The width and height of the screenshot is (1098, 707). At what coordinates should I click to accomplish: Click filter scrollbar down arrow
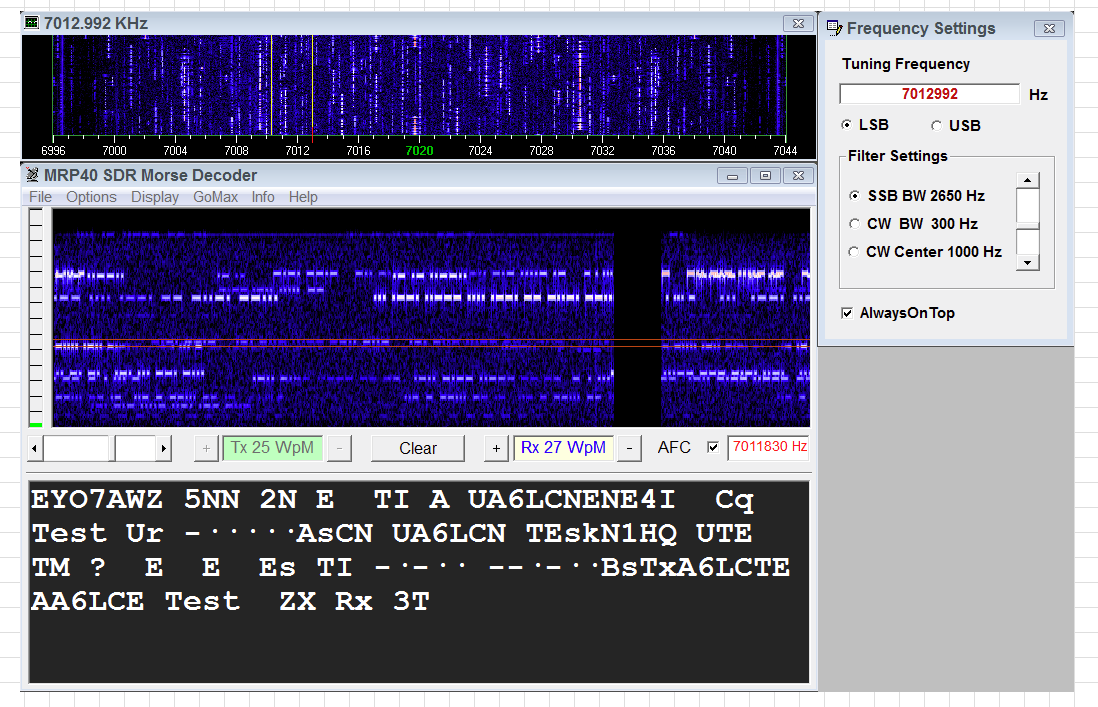pos(1027,262)
